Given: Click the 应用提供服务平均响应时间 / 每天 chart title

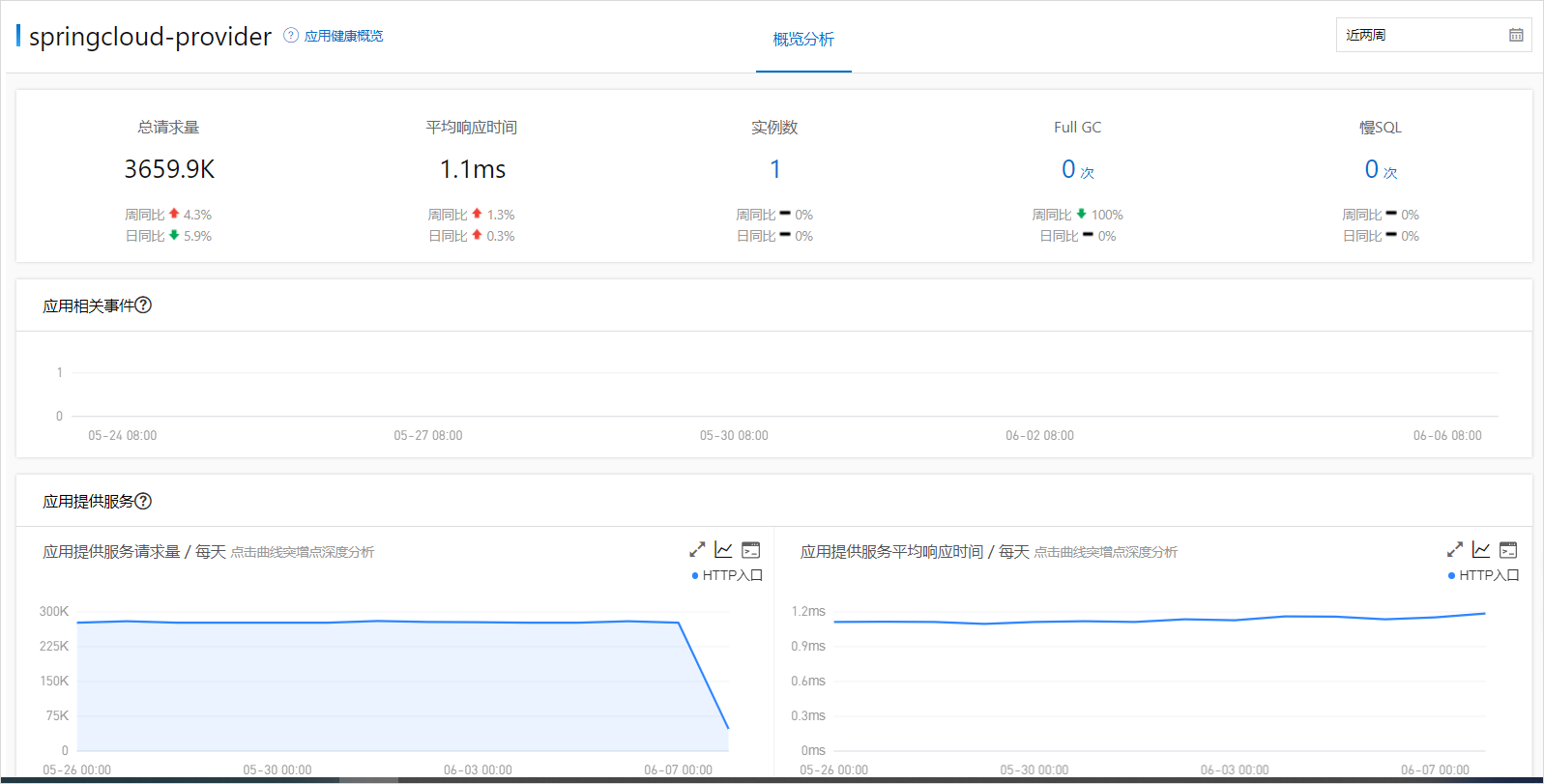Looking at the screenshot, I should pos(915,552).
